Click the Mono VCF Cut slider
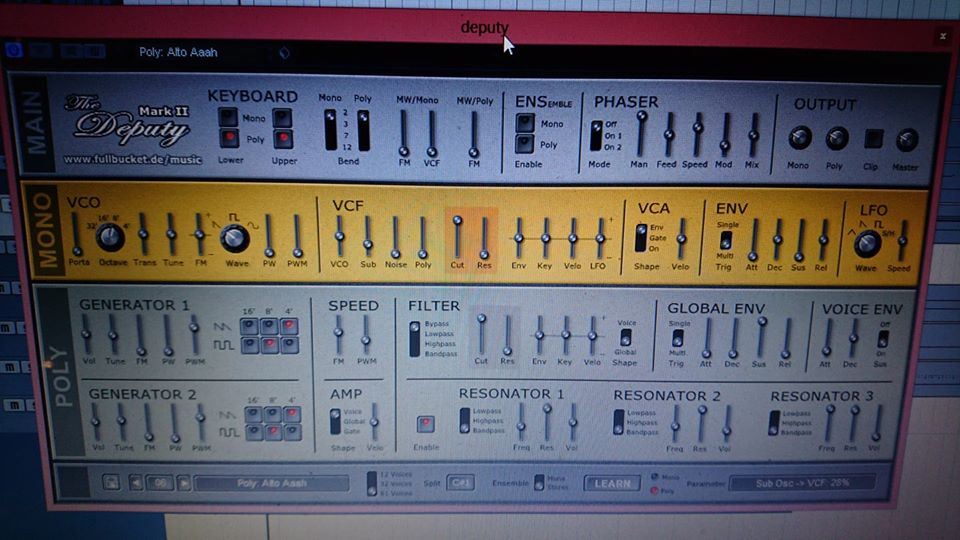Image resolution: width=960 pixels, height=540 pixels. pos(457,238)
